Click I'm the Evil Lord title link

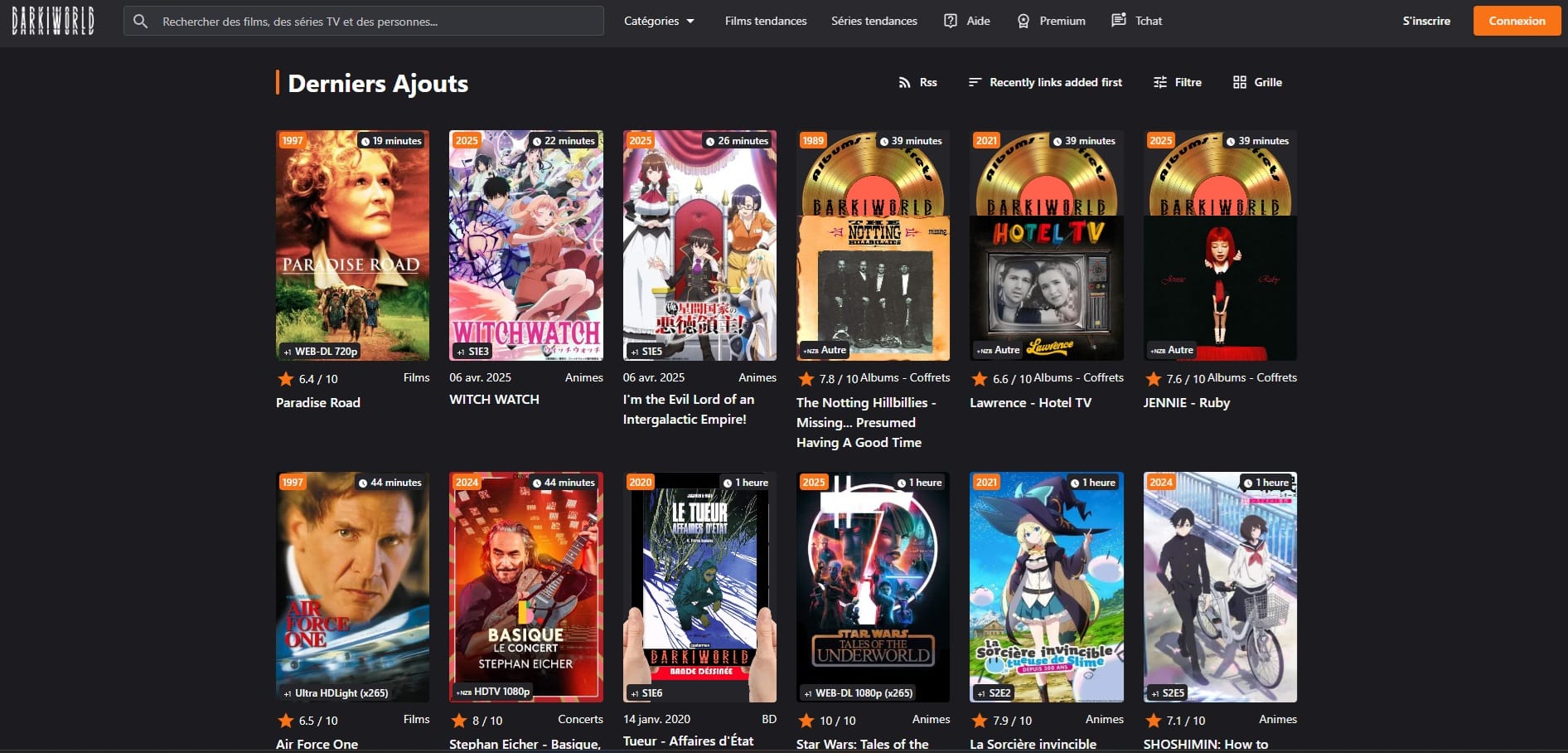689,410
